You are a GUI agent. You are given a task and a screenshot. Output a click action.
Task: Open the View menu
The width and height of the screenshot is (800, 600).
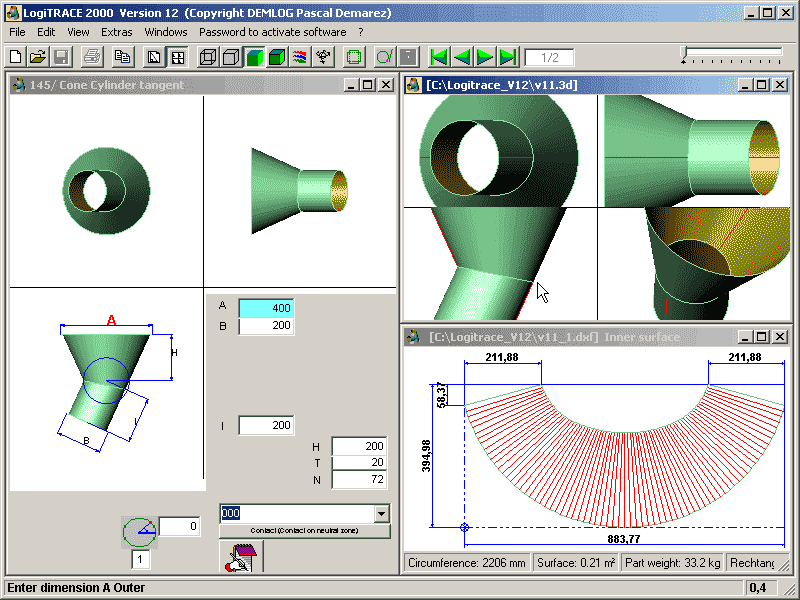pyautogui.click(x=78, y=32)
